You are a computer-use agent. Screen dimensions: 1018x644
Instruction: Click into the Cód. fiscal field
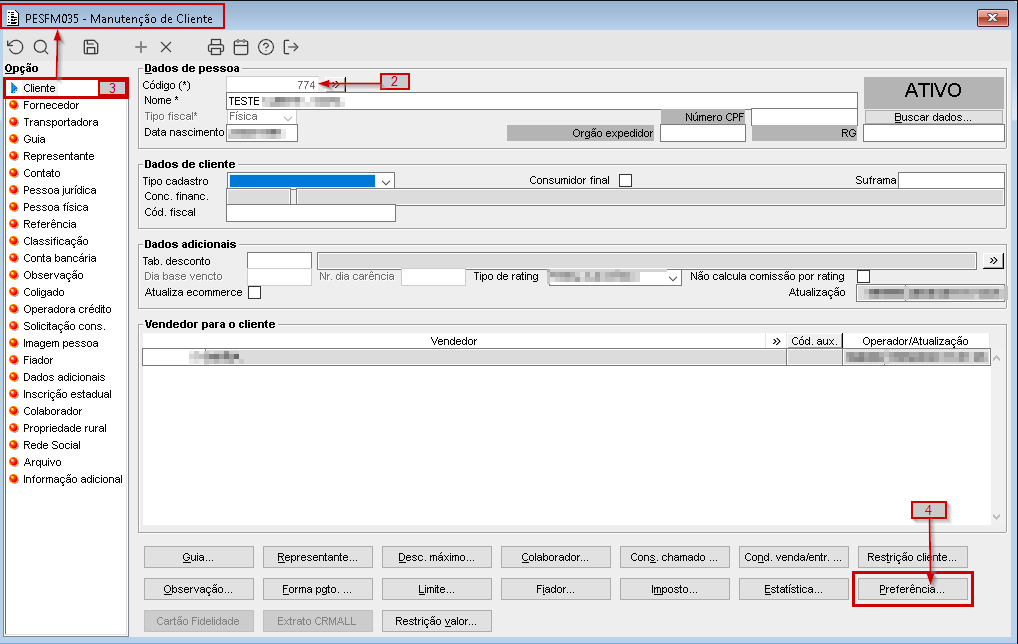click(x=311, y=213)
